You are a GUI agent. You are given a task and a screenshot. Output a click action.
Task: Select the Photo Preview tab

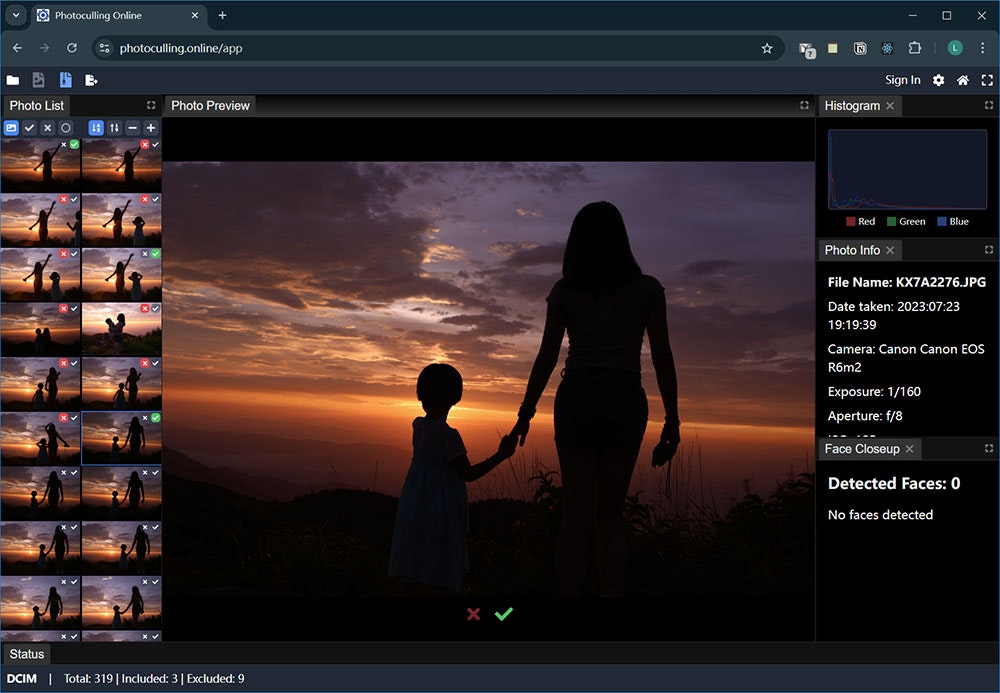pos(210,106)
